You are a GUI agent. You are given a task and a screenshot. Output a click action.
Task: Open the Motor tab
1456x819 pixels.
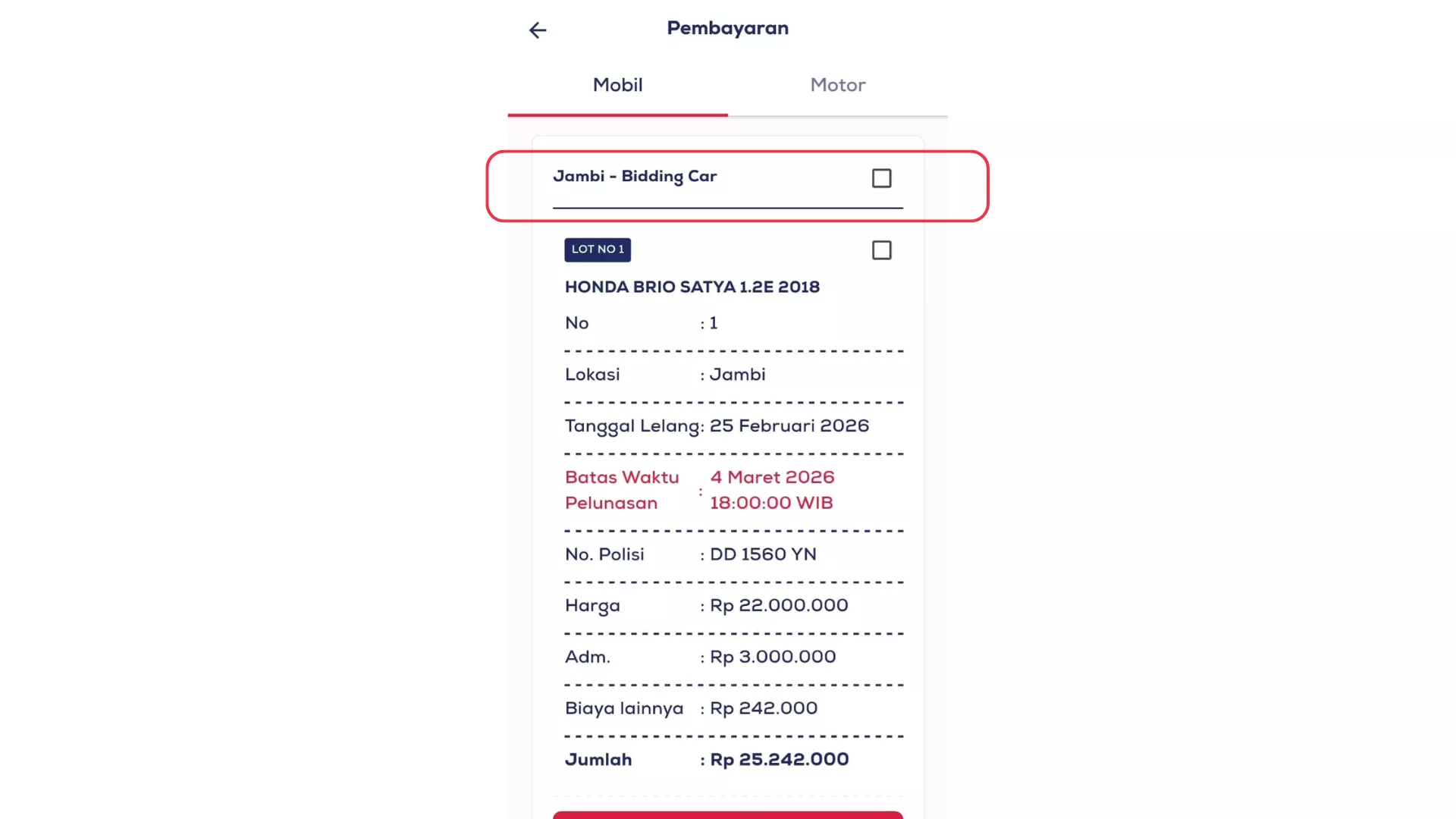click(x=837, y=85)
